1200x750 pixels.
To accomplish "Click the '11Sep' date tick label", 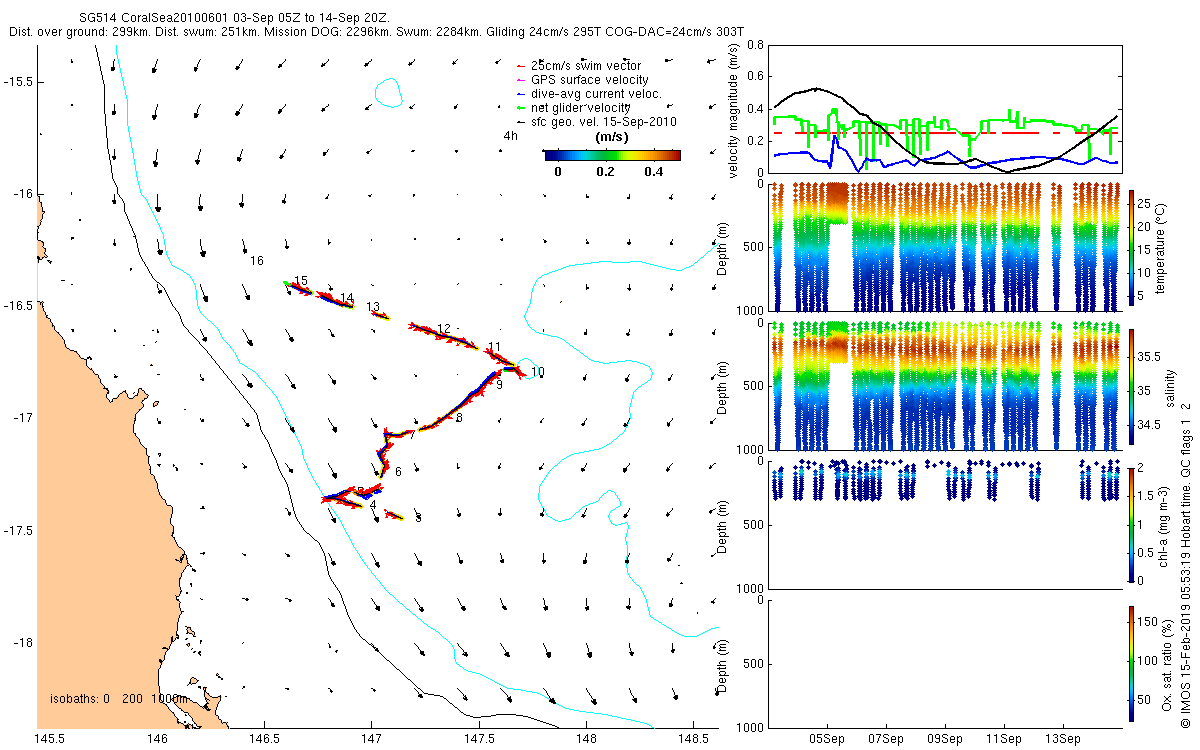I will [x=1003, y=739].
